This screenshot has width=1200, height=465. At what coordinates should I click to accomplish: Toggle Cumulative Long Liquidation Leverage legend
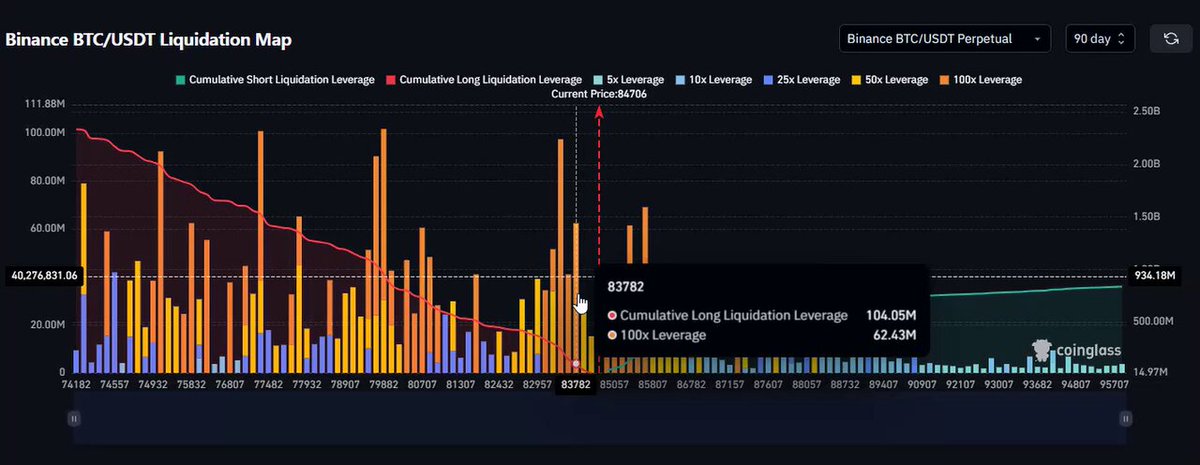tap(484, 79)
